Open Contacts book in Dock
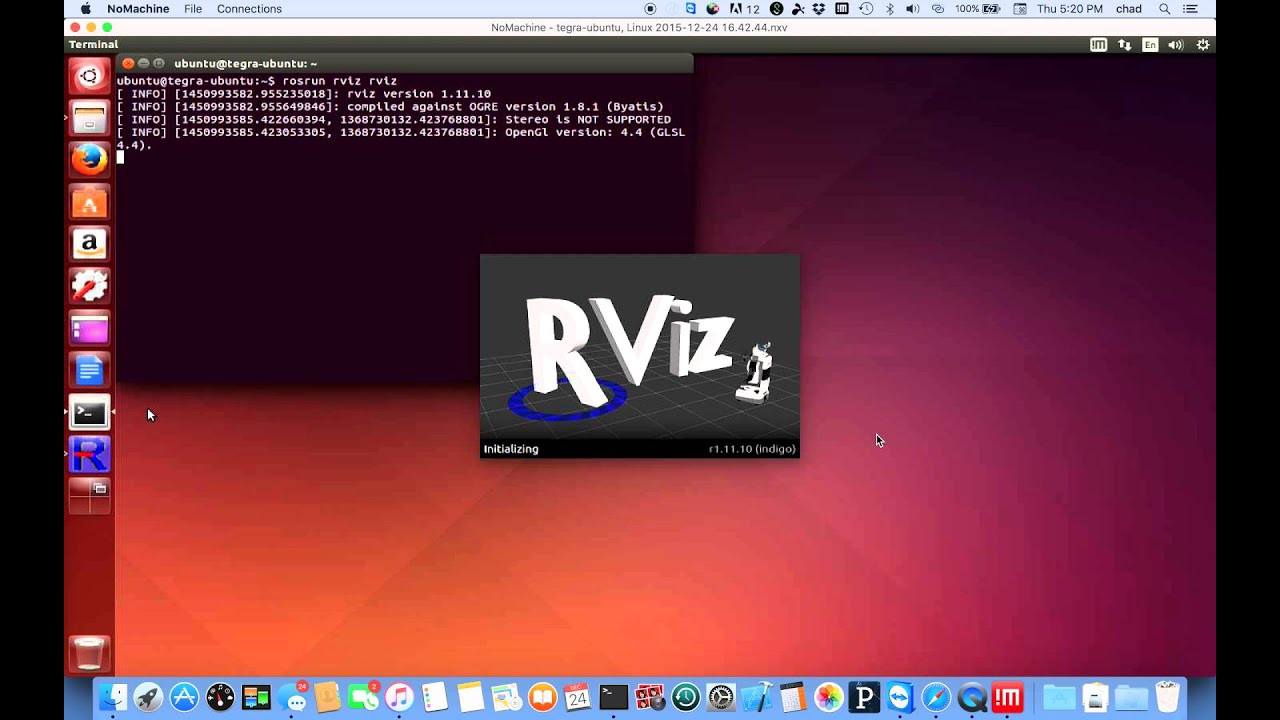This screenshot has height=720, width=1280. [x=327, y=697]
